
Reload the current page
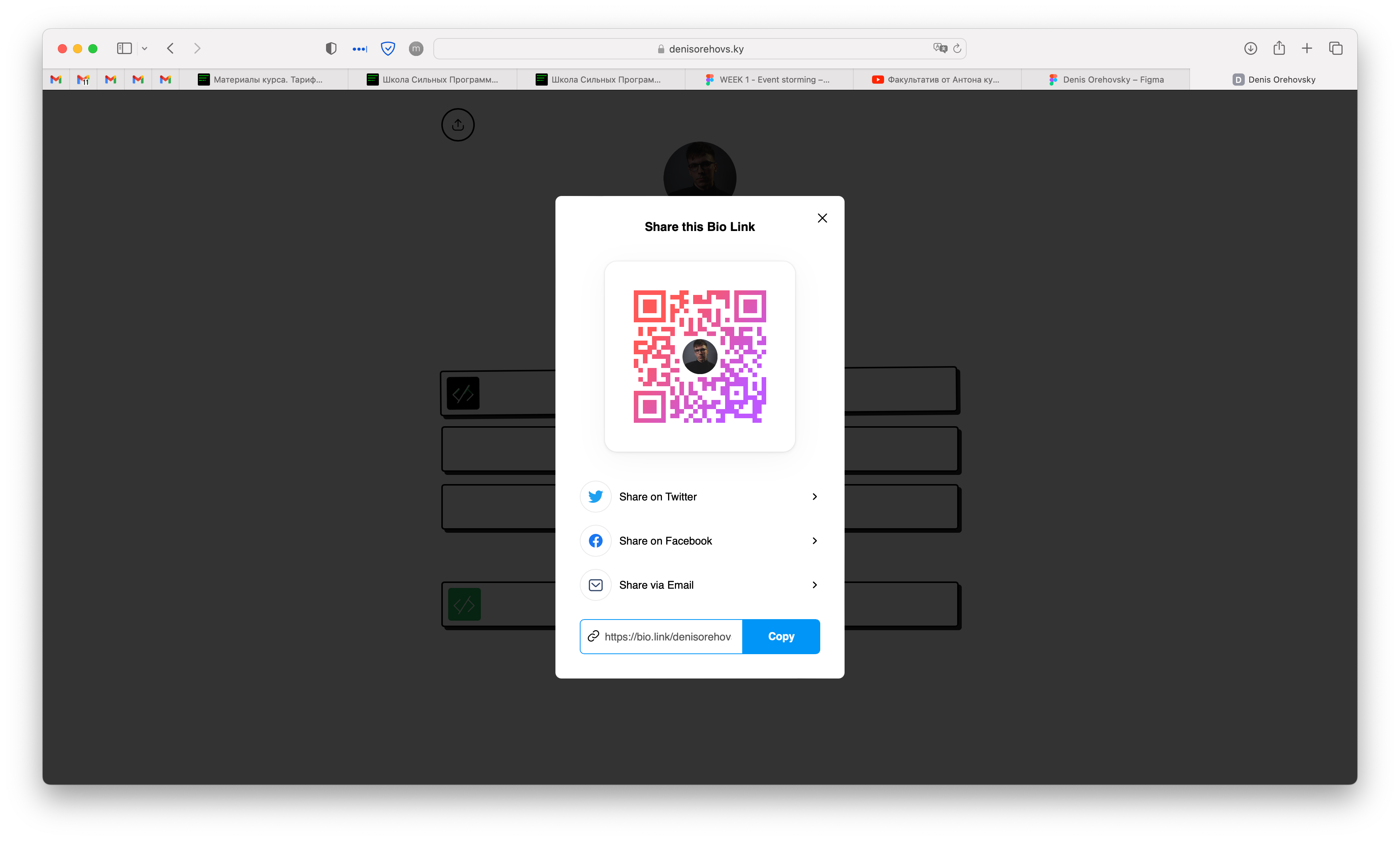(957, 49)
